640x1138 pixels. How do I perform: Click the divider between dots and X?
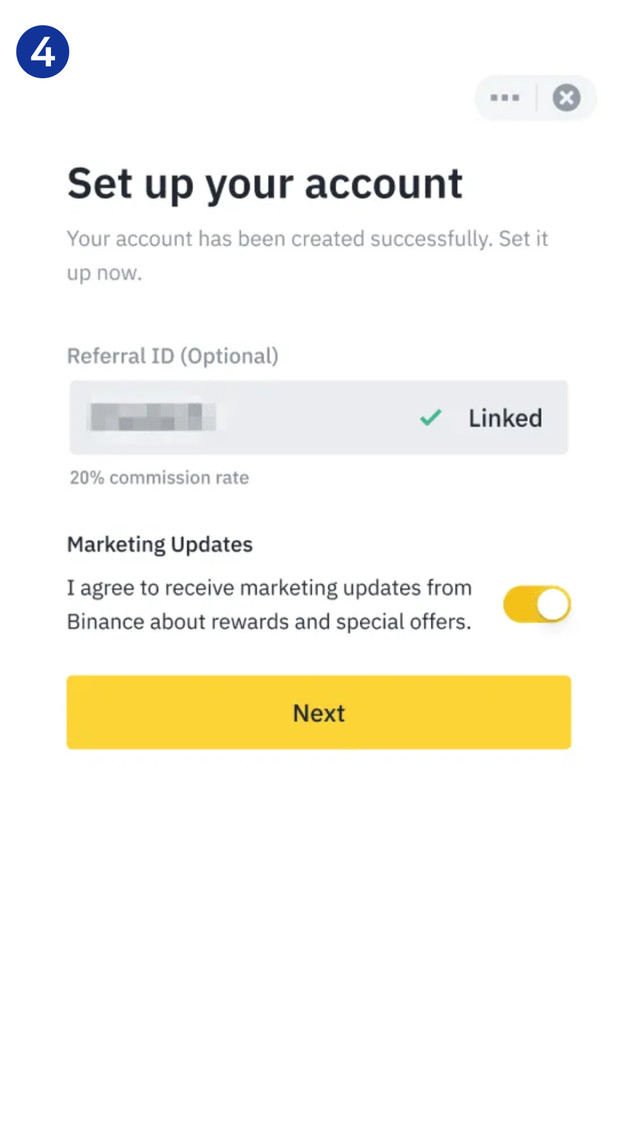pyautogui.click(x=537, y=98)
